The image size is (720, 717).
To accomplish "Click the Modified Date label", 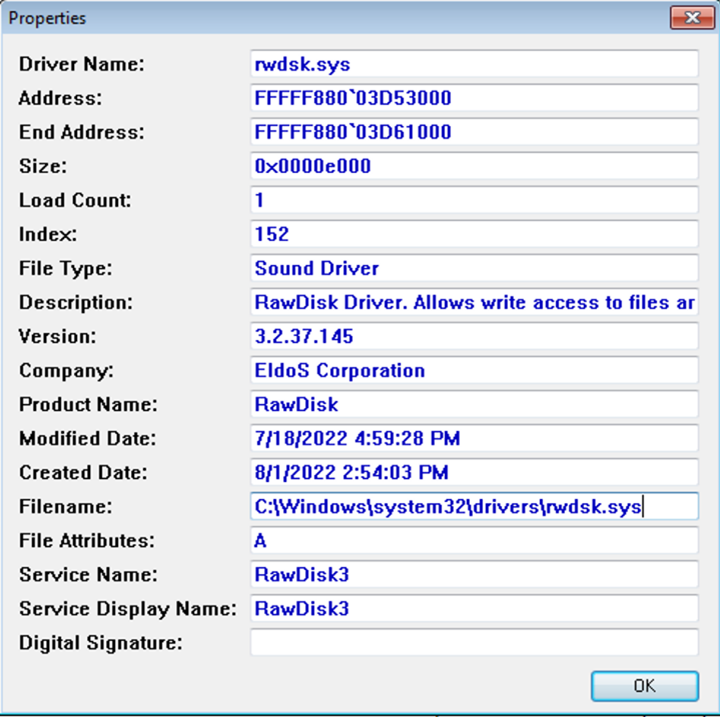I will 87,439.
